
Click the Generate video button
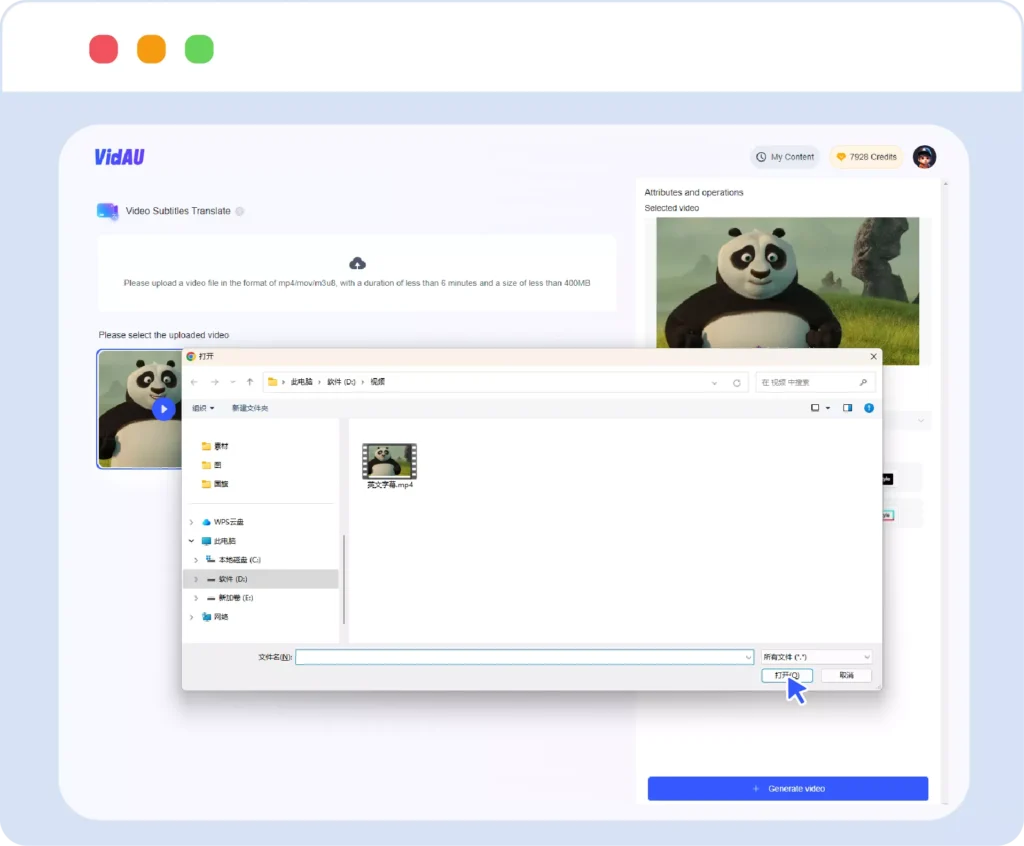point(788,789)
